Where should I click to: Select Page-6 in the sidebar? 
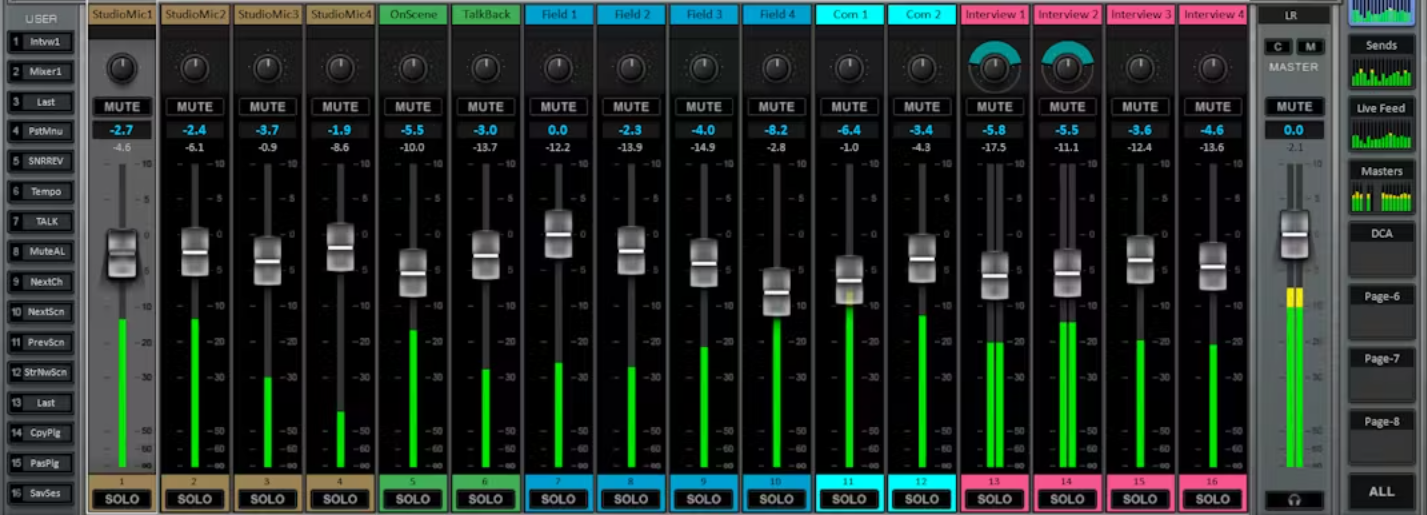(1381, 313)
